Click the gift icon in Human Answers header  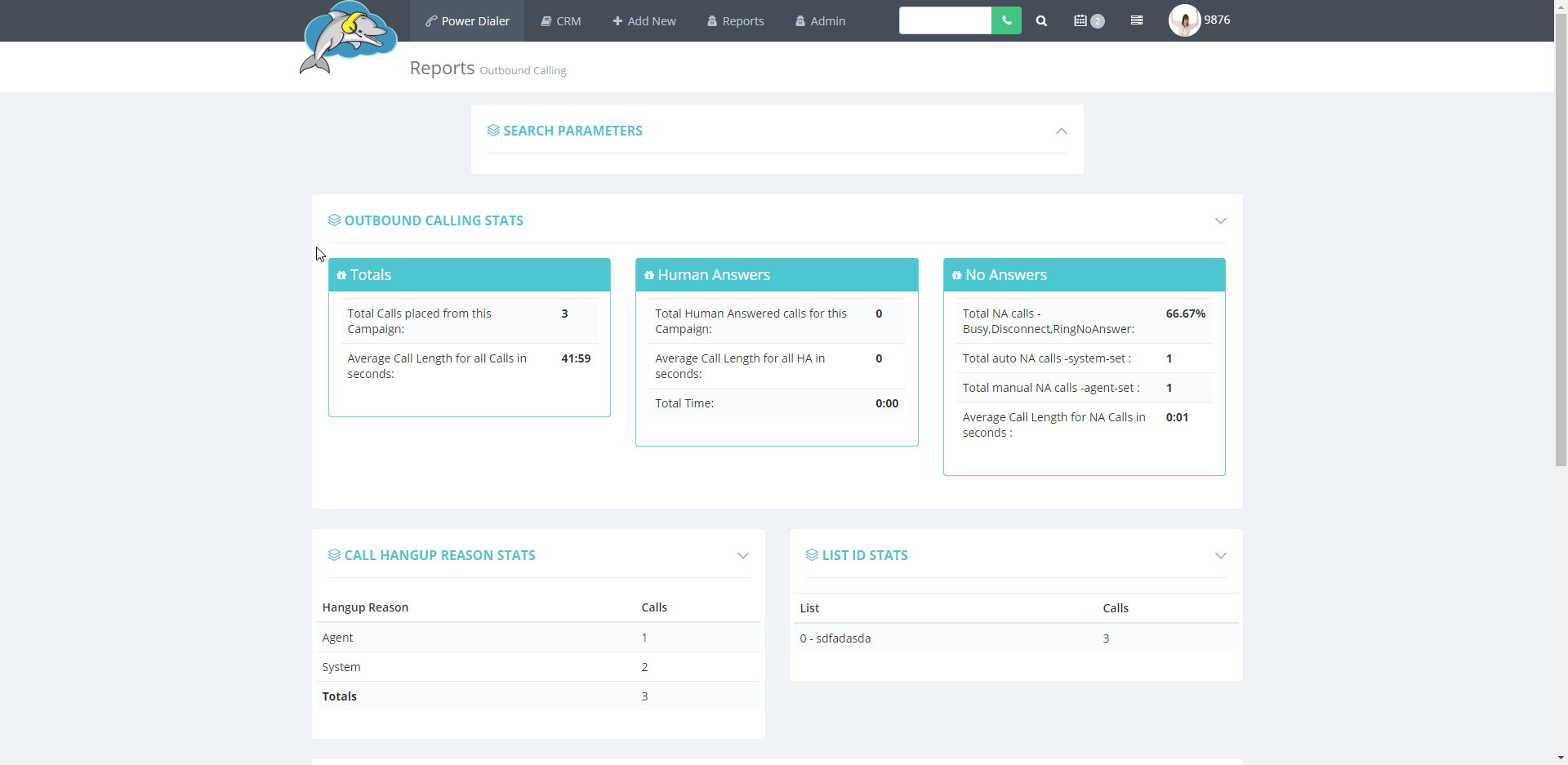tap(649, 275)
